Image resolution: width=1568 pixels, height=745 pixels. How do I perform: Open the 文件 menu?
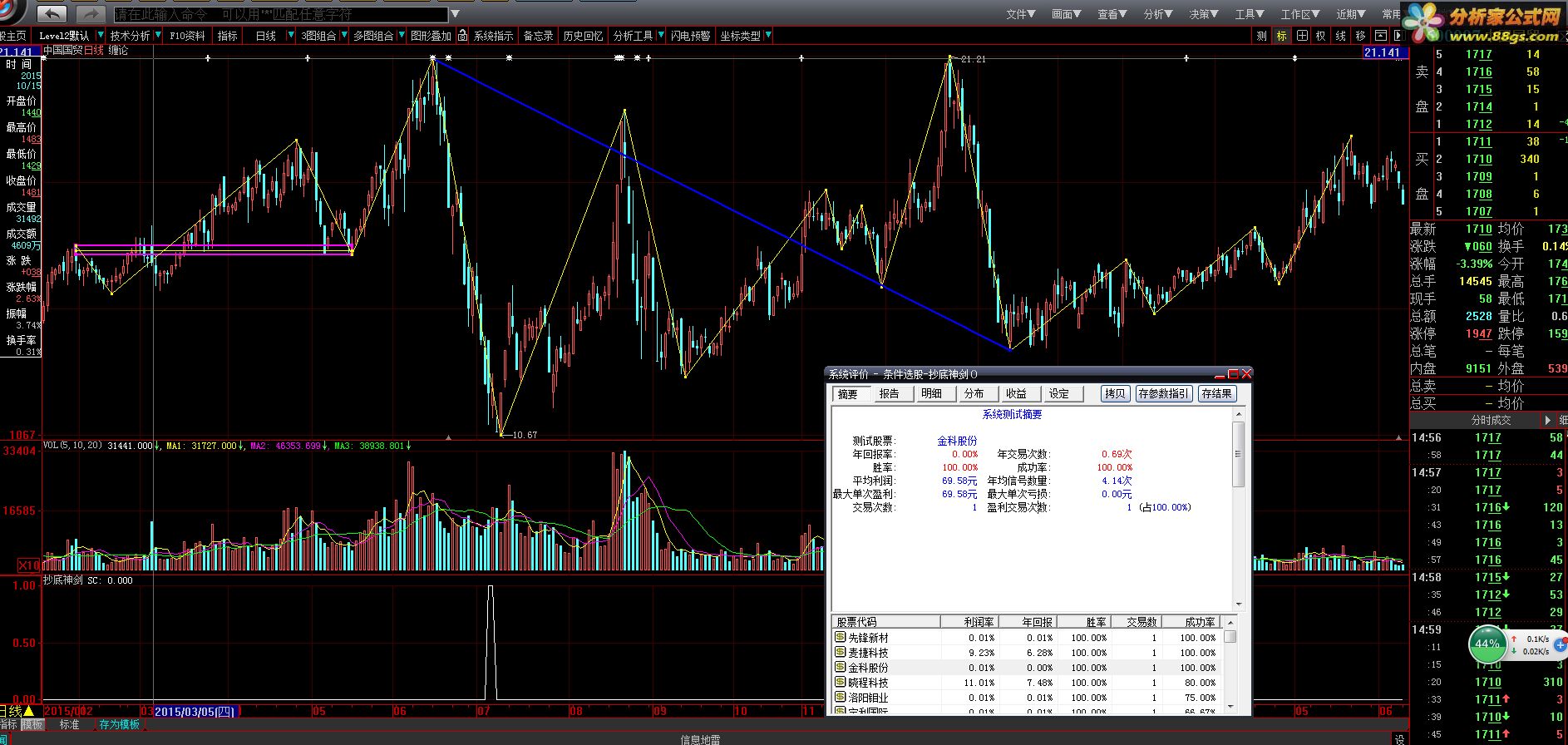point(1020,14)
